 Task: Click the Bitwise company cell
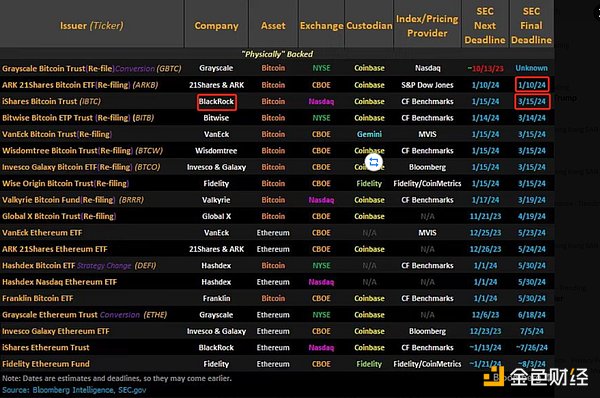tap(216, 118)
